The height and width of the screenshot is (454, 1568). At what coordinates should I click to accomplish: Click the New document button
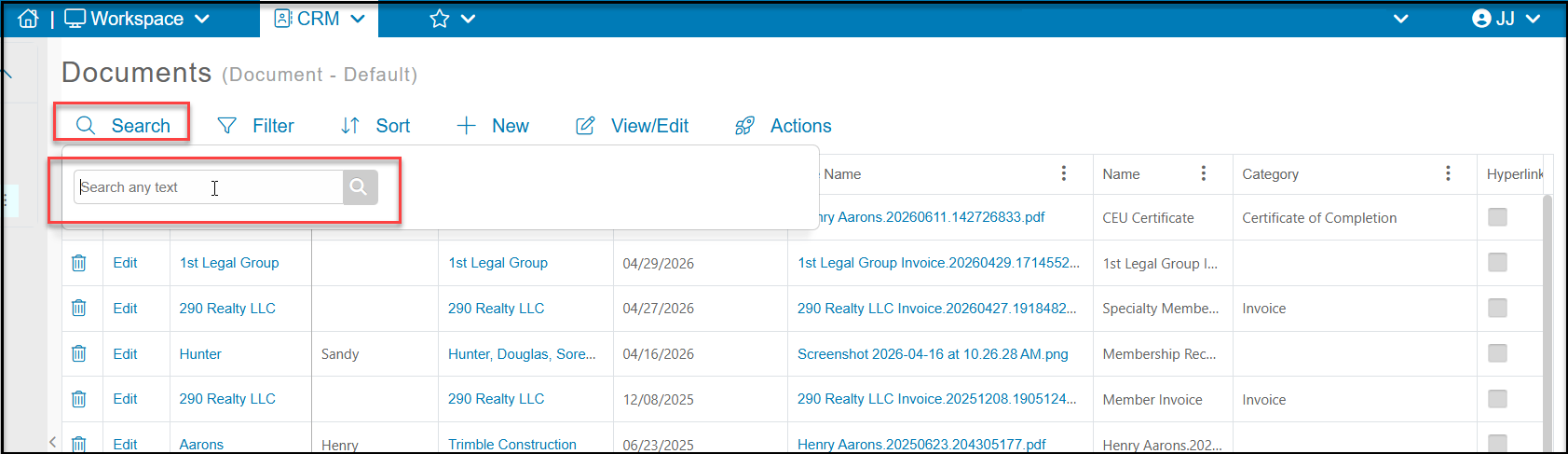pos(493,126)
